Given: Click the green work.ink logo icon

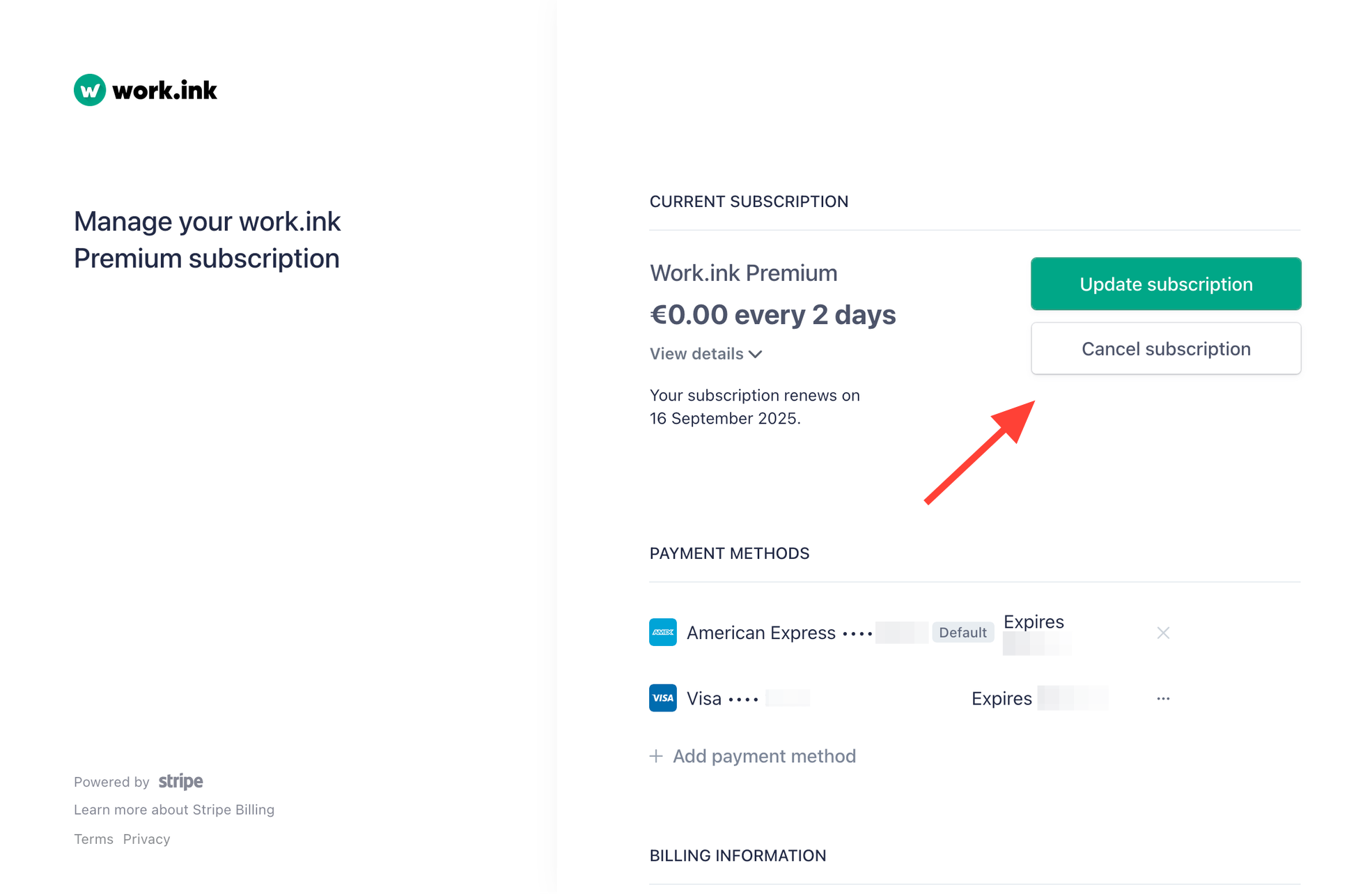Looking at the screenshot, I should pyautogui.click(x=90, y=90).
